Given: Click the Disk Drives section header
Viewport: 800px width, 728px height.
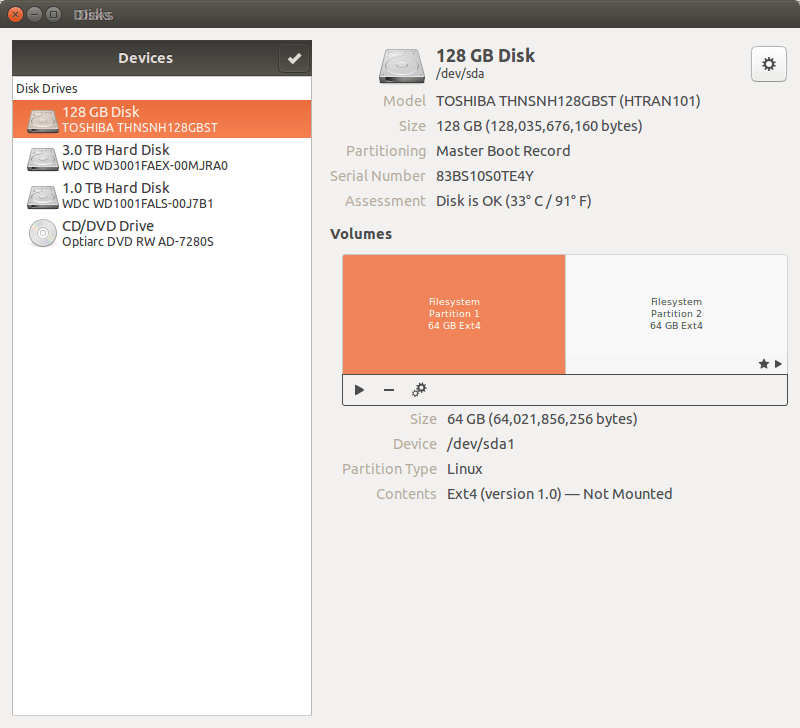Looking at the screenshot, I should pos(47,89).
